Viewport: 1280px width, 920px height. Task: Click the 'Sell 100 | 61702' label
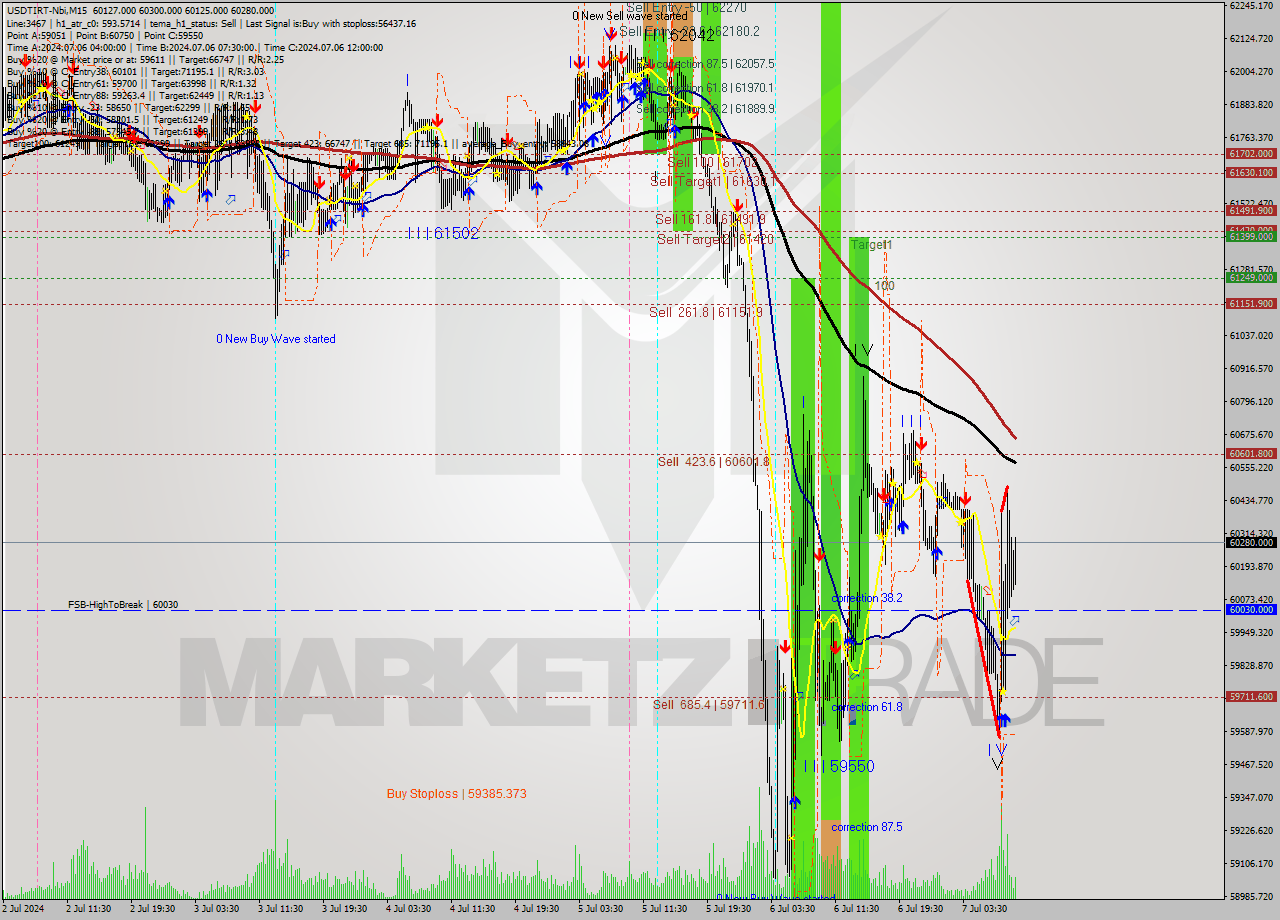[712, 161]
